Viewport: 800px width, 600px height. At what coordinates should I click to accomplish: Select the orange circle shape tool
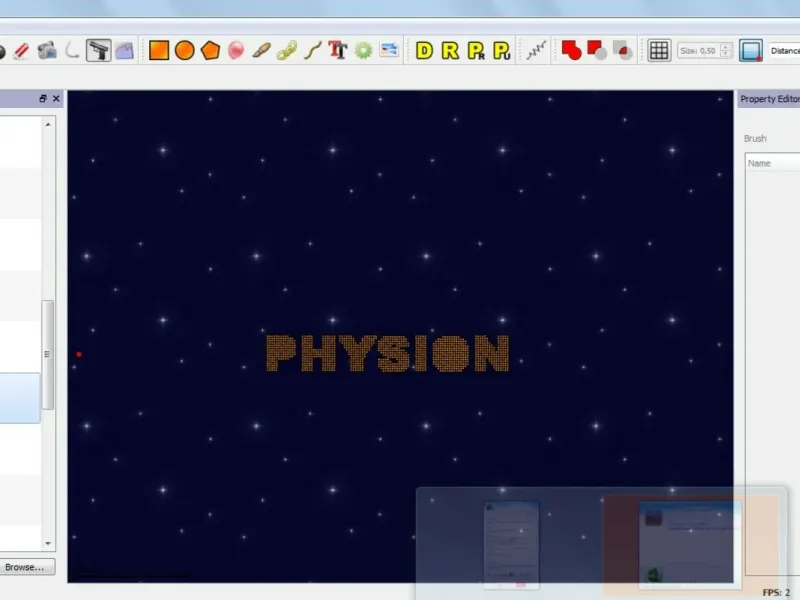coord(184,51)
